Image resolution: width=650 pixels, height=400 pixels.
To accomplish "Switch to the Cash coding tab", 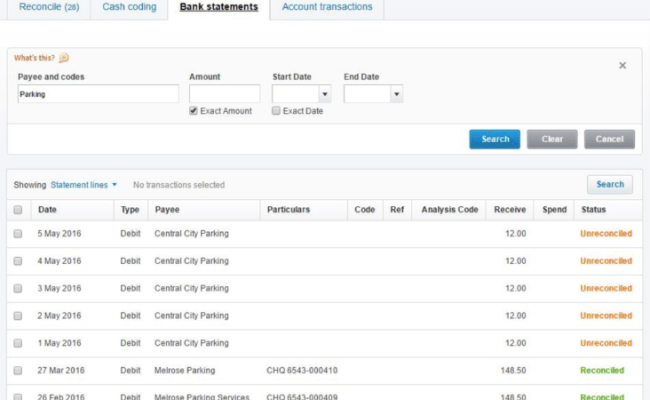I will 129,7.
